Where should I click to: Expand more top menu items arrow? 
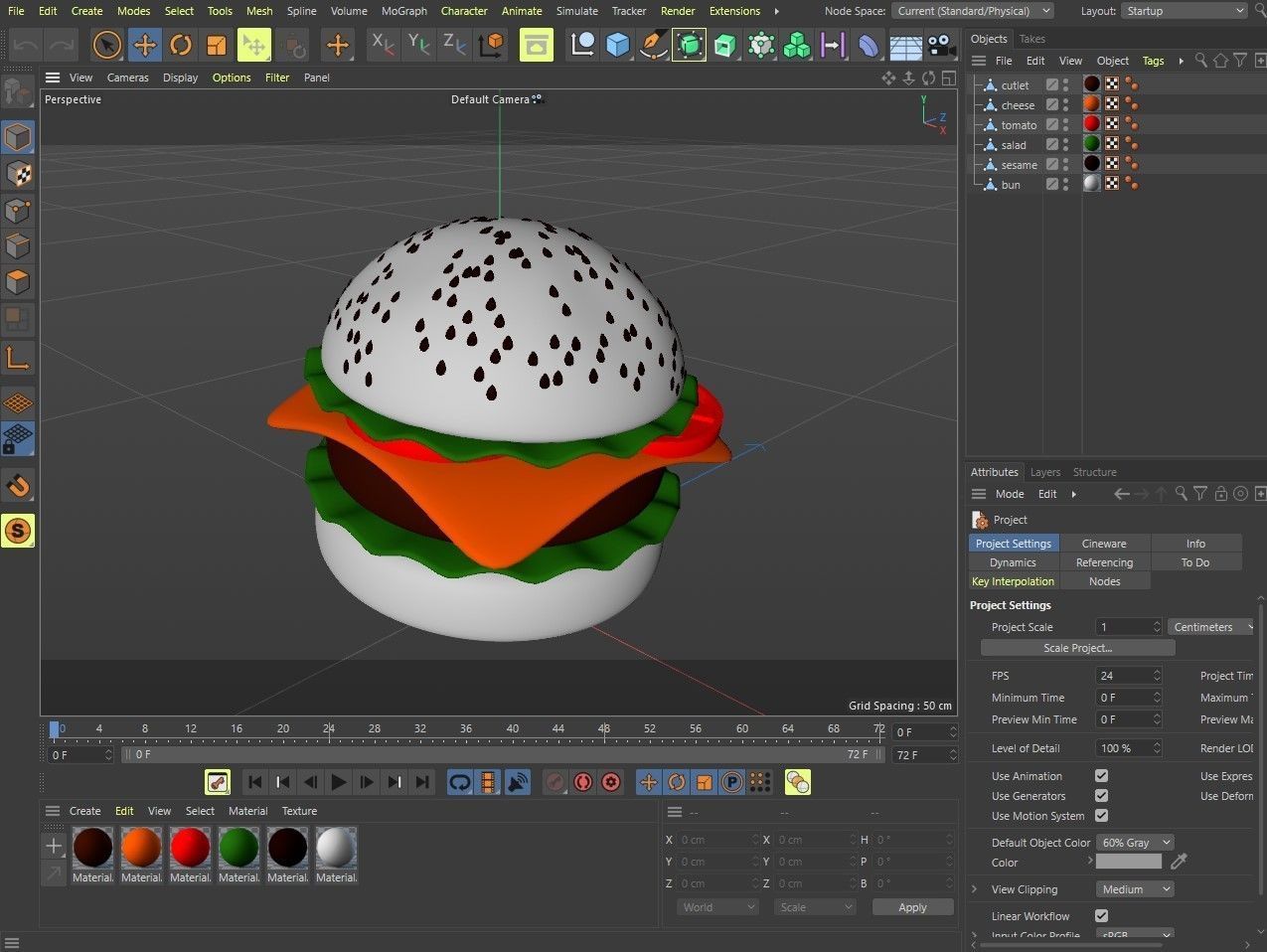[776, 11]
